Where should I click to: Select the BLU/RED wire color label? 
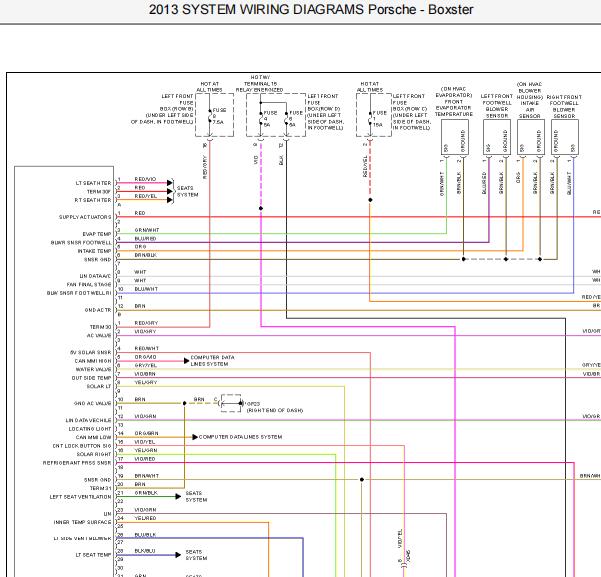click(145, 238)
